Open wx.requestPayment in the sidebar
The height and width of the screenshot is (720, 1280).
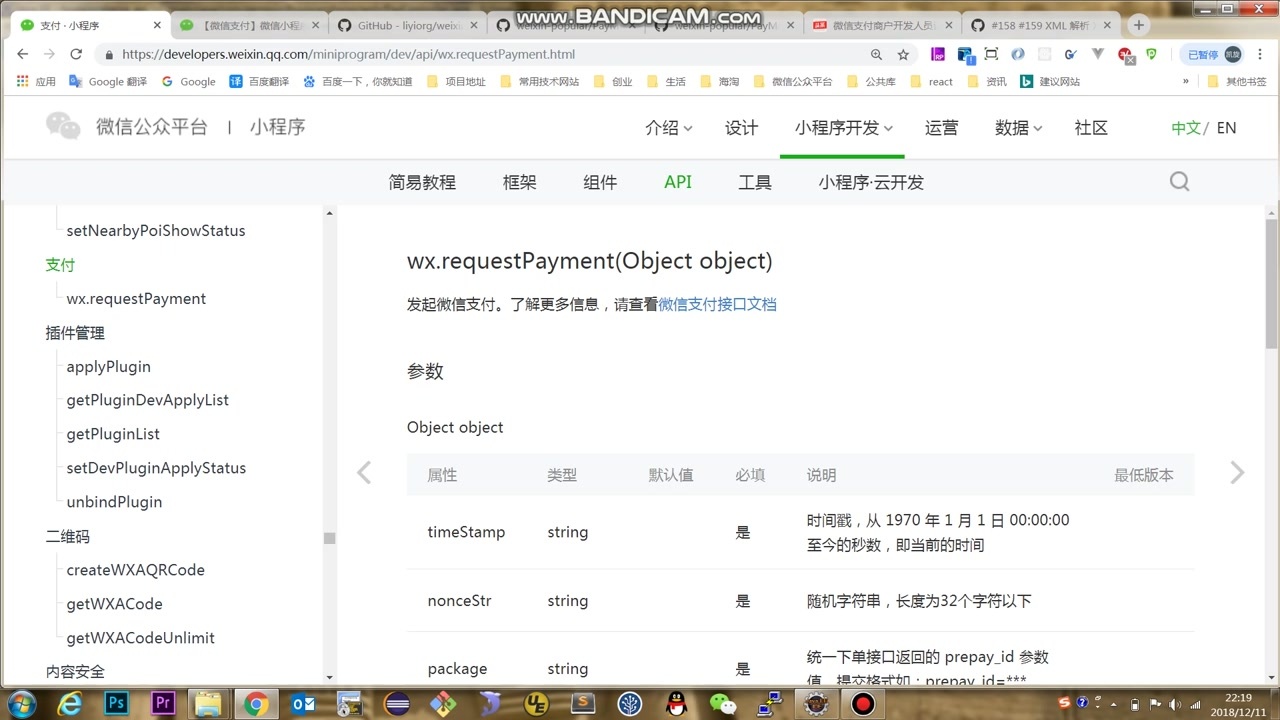tap(136, 298)
